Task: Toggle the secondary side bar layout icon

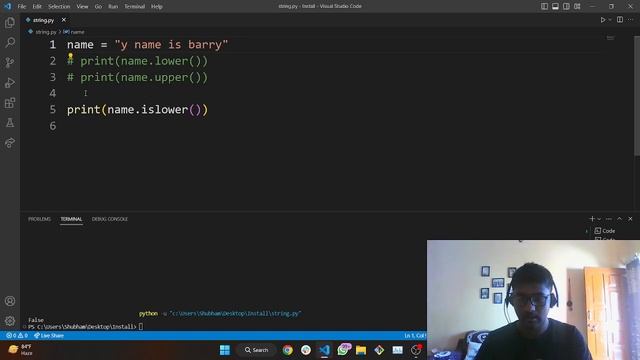Action: (566, 6)
